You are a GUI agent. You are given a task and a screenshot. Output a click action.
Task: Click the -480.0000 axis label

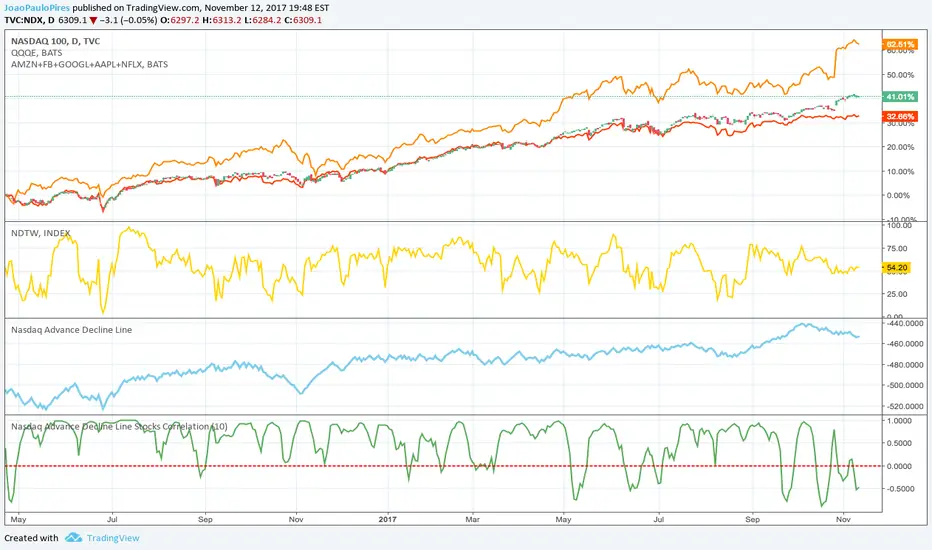click(x=905, y=364)
